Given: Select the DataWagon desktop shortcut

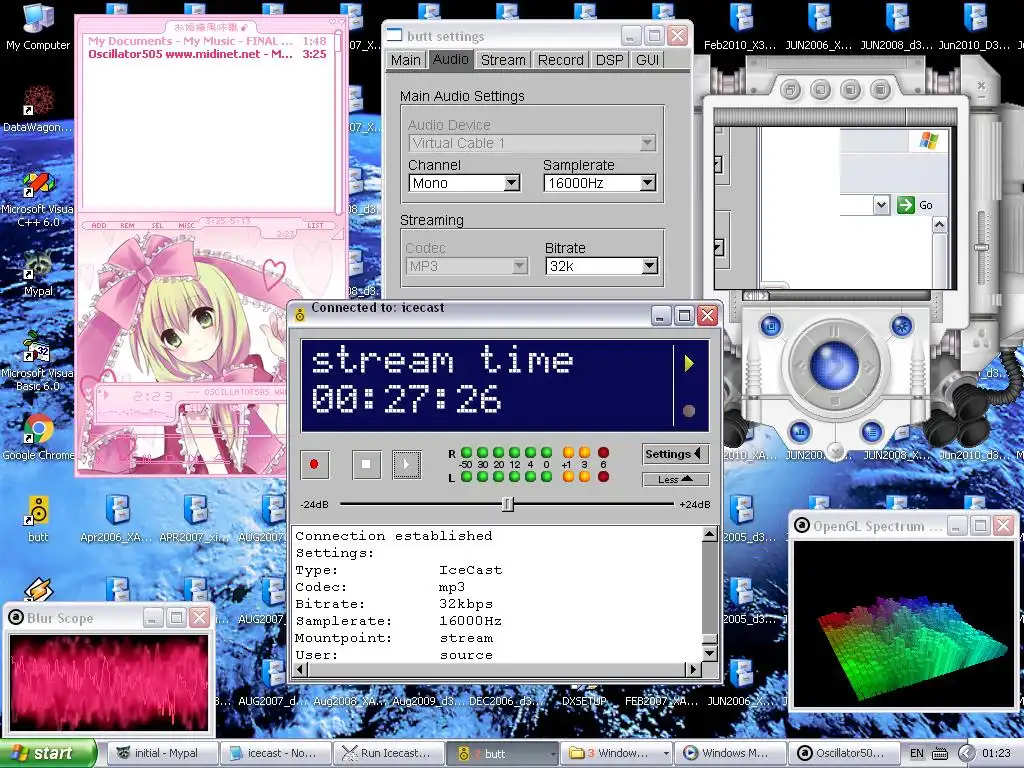Looking at the screenshot, I should pos(38,109).
